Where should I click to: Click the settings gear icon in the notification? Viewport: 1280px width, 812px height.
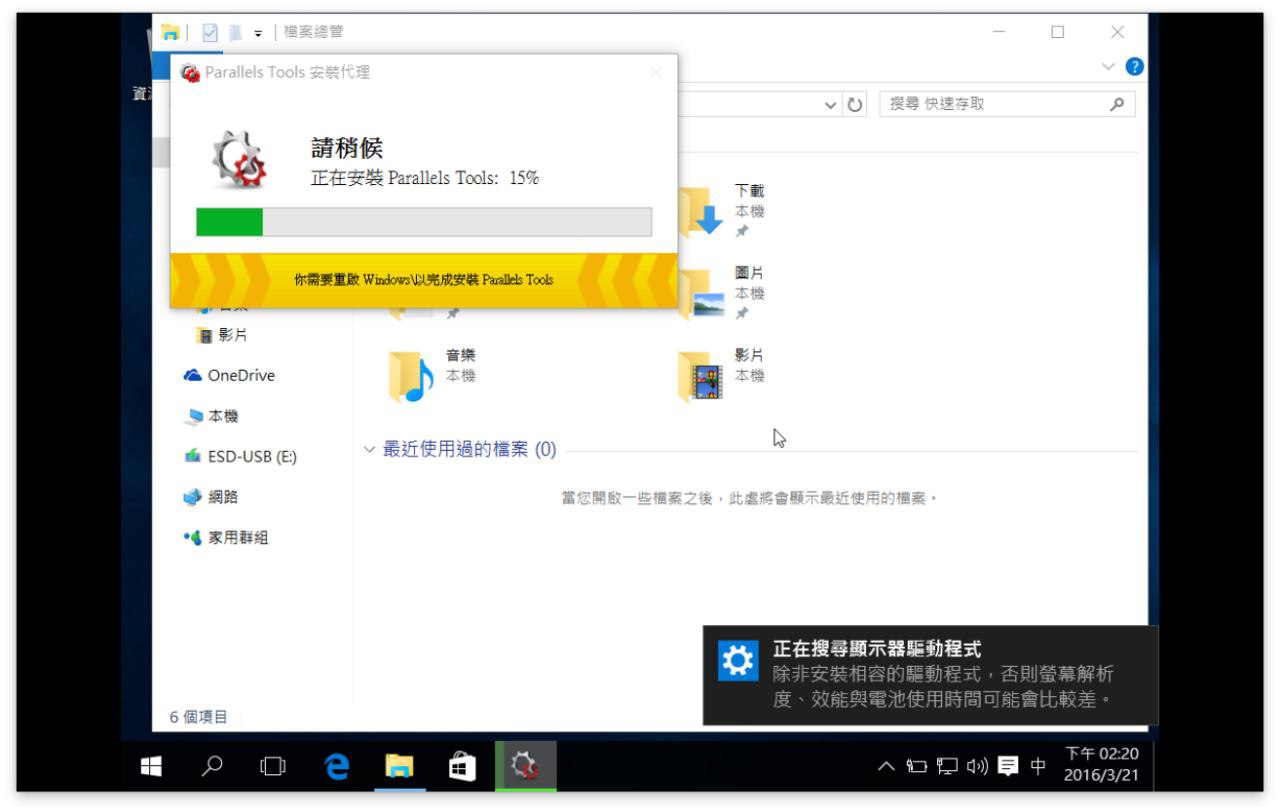pos(739,662)
